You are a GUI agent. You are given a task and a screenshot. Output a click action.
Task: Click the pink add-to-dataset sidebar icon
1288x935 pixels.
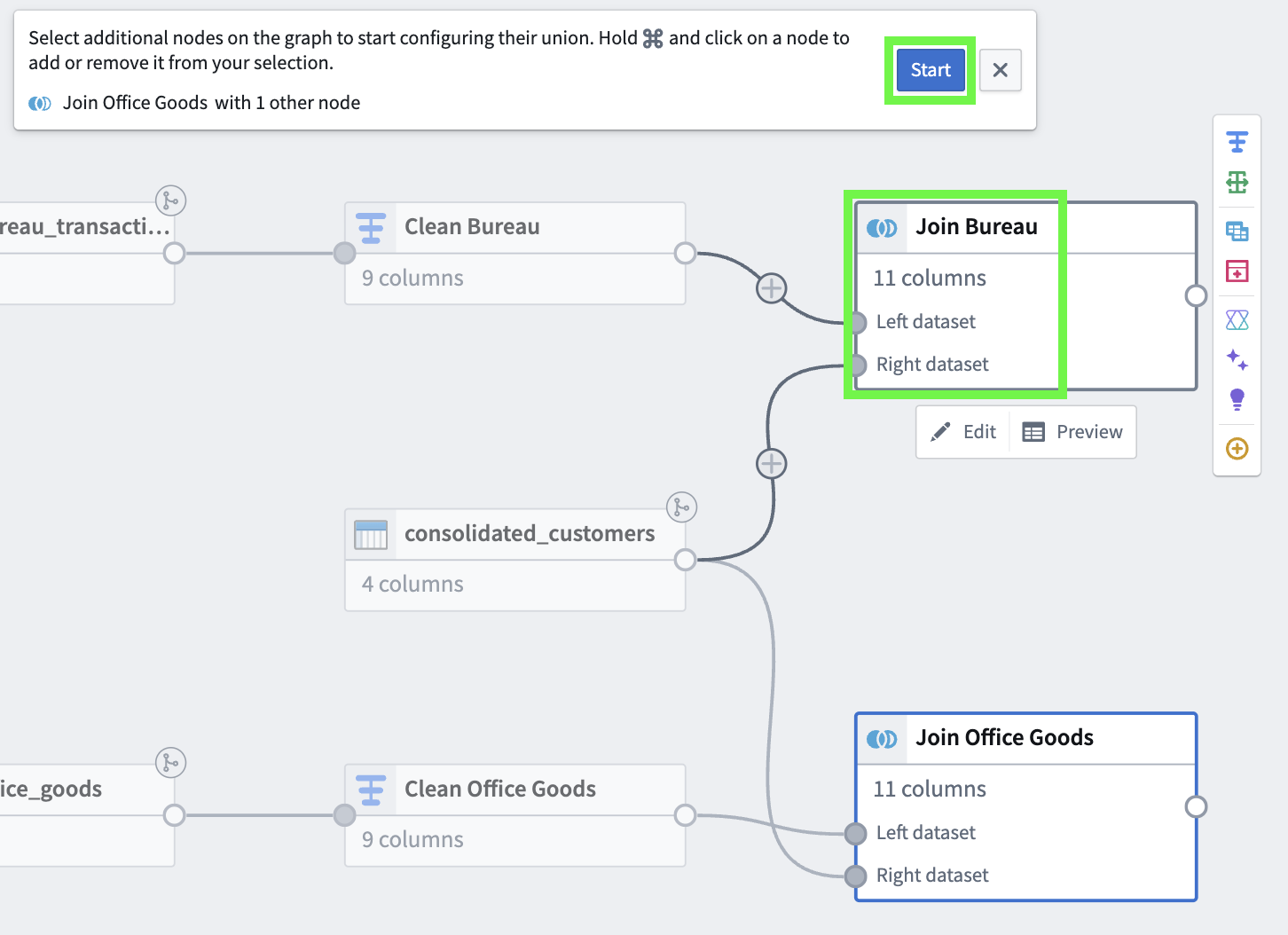[1237, 271]
